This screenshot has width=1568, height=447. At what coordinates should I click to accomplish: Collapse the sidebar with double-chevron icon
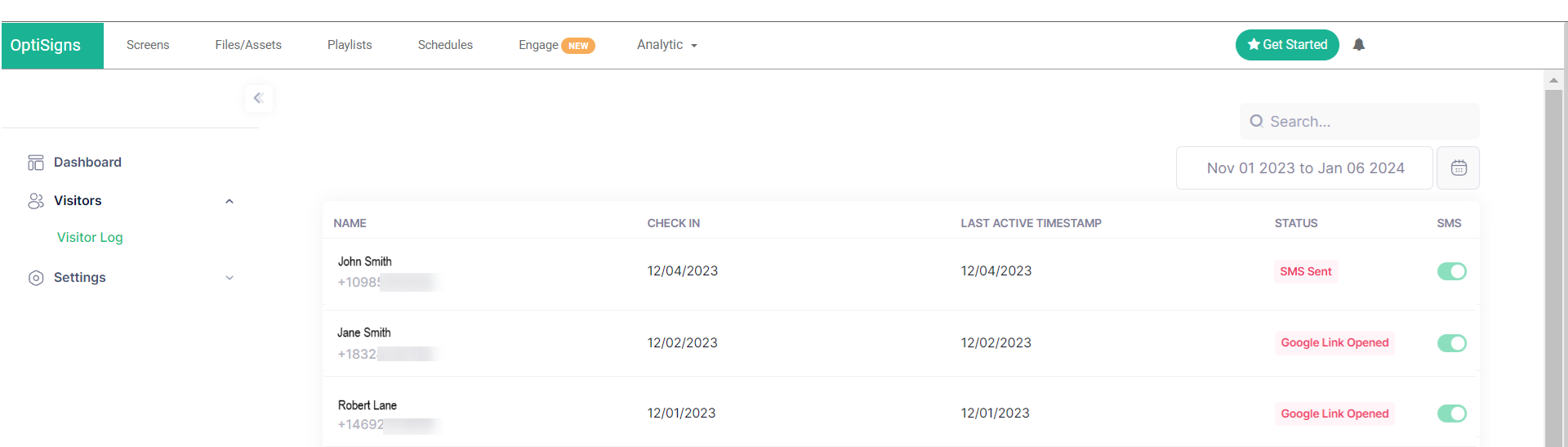pos(258,98)
